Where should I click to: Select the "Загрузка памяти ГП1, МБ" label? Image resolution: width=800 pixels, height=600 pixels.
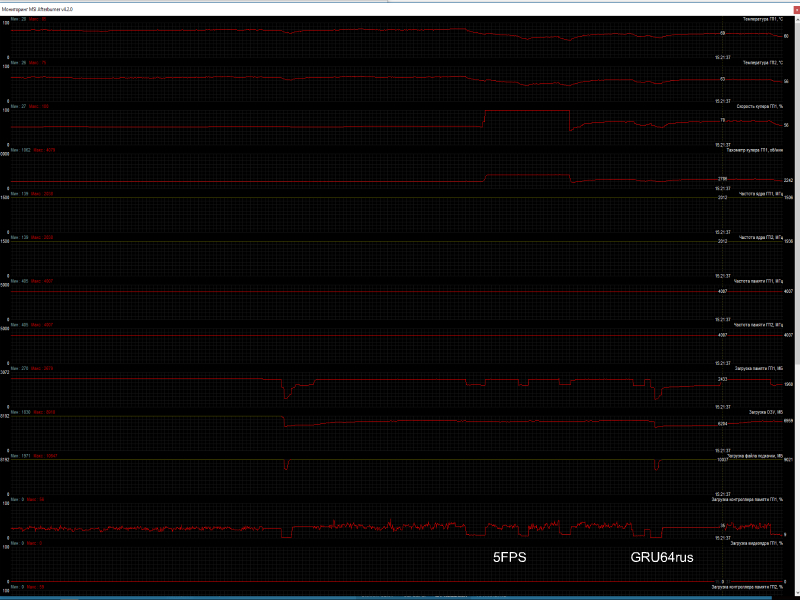(759, 368)
